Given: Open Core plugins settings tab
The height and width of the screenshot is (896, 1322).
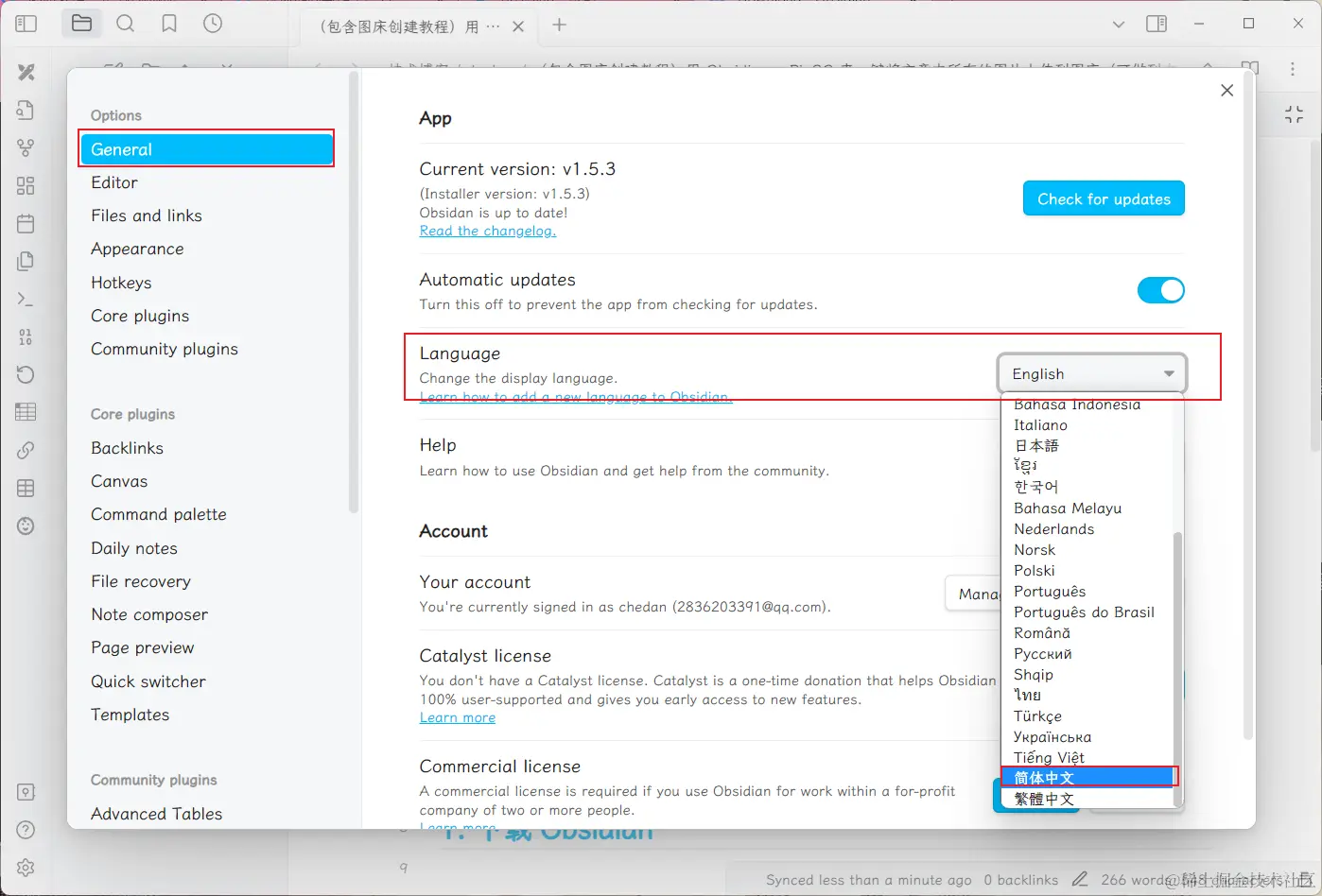Looking at the screenshot, I should click(206, 316).
